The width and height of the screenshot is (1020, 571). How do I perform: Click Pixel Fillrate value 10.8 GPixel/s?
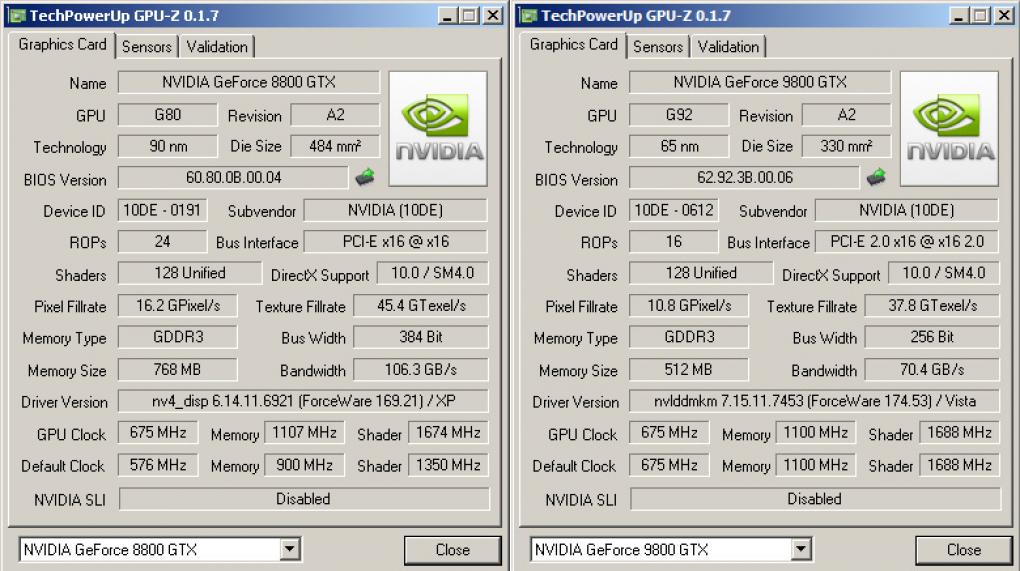[x=689, y=306]
